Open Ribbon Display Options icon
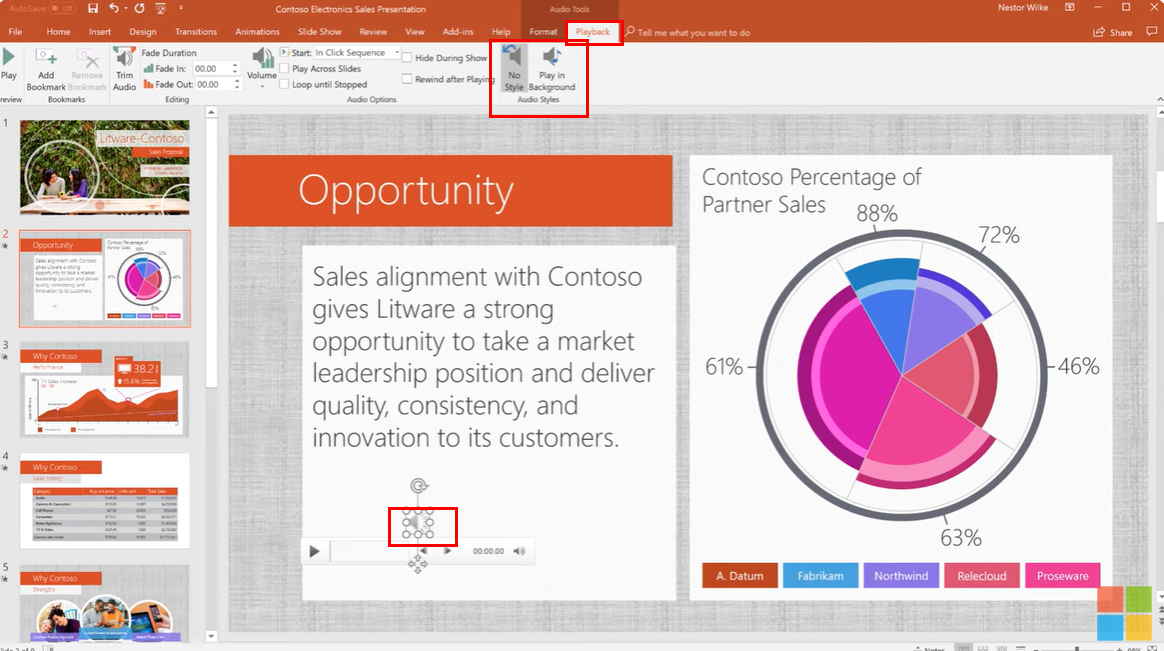 (1070, 7)
